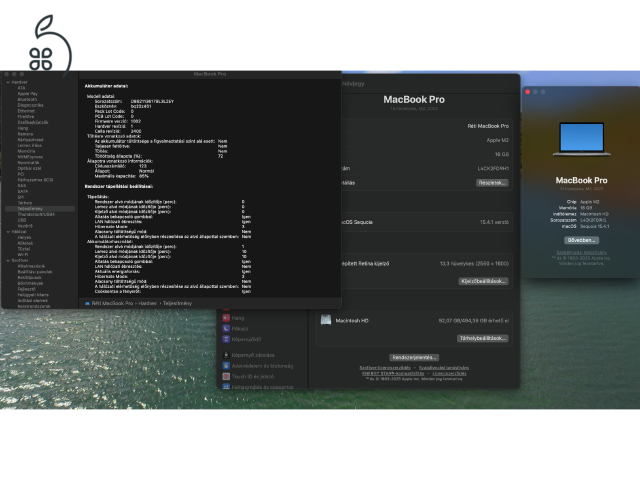Select the highlighted Teljesítmény row
Viewport: 640px width, 480px height.
(x=40, y=209)
